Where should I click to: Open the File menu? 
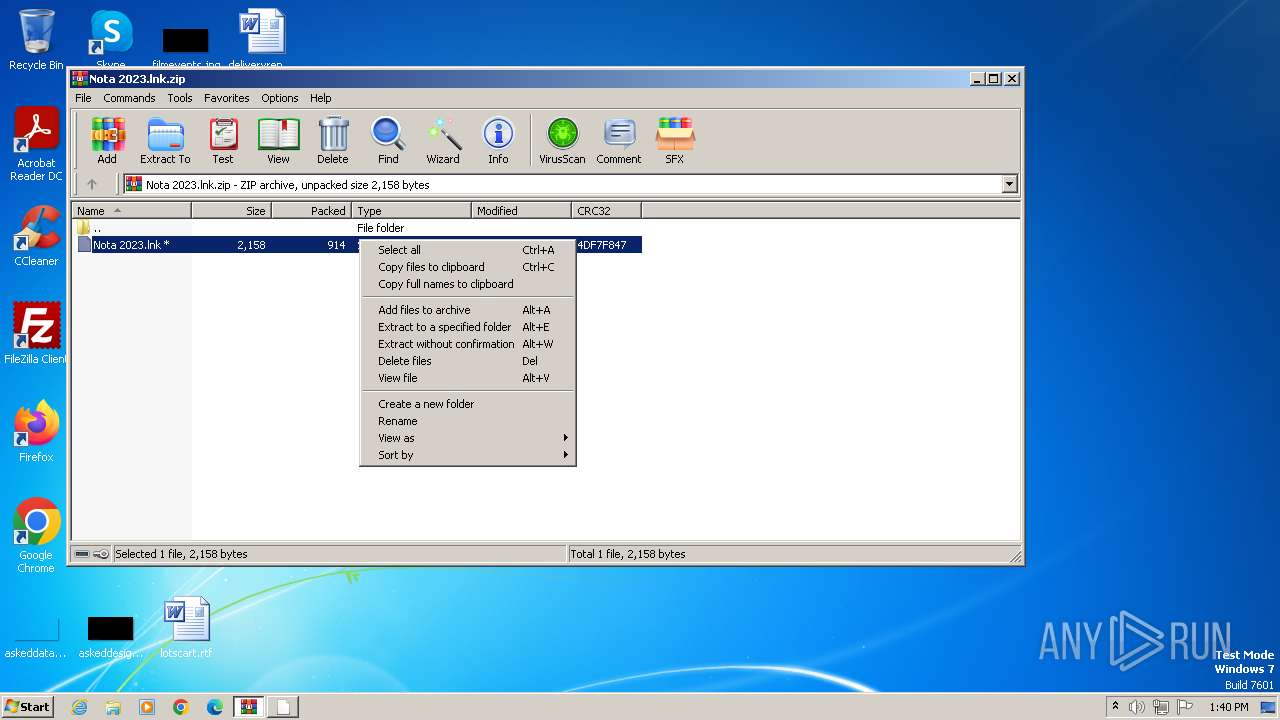[x=83, y=98]
